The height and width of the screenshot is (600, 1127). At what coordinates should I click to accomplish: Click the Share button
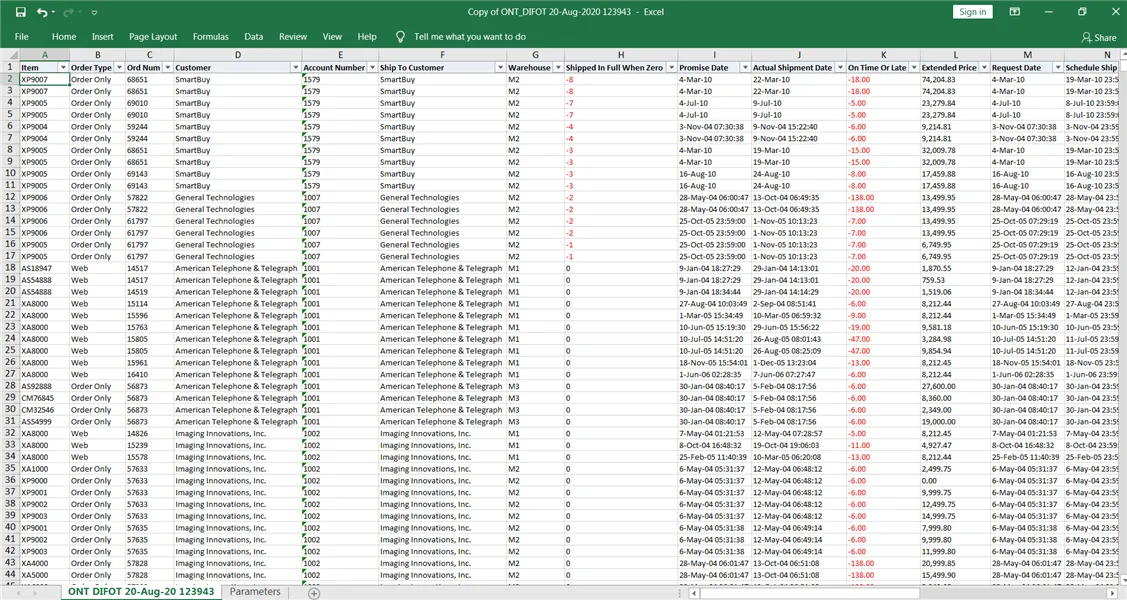(x=1099, y=37)
